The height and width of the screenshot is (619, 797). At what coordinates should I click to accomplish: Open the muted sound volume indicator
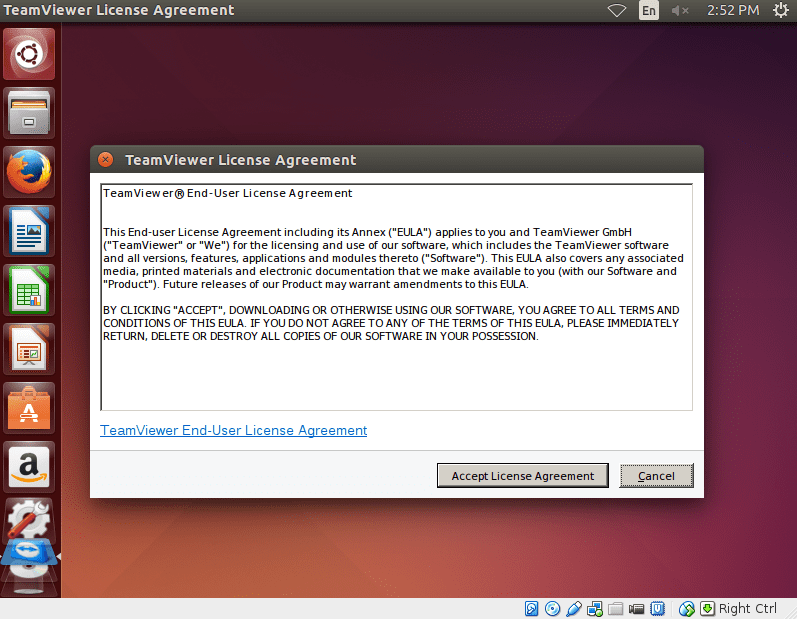[680, 10]
